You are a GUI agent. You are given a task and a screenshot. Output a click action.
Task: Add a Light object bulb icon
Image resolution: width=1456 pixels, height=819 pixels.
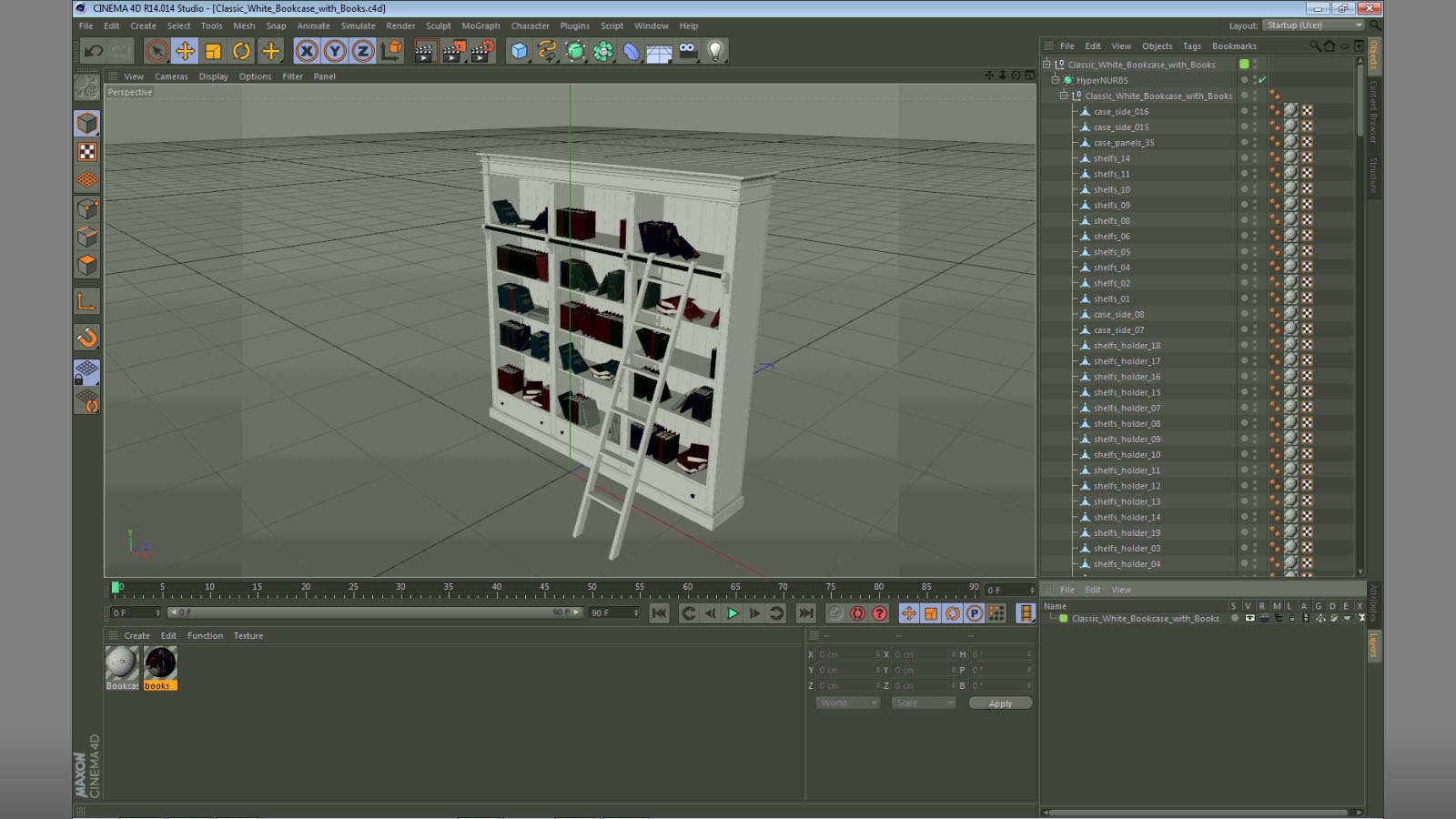[x=716, y=51]
